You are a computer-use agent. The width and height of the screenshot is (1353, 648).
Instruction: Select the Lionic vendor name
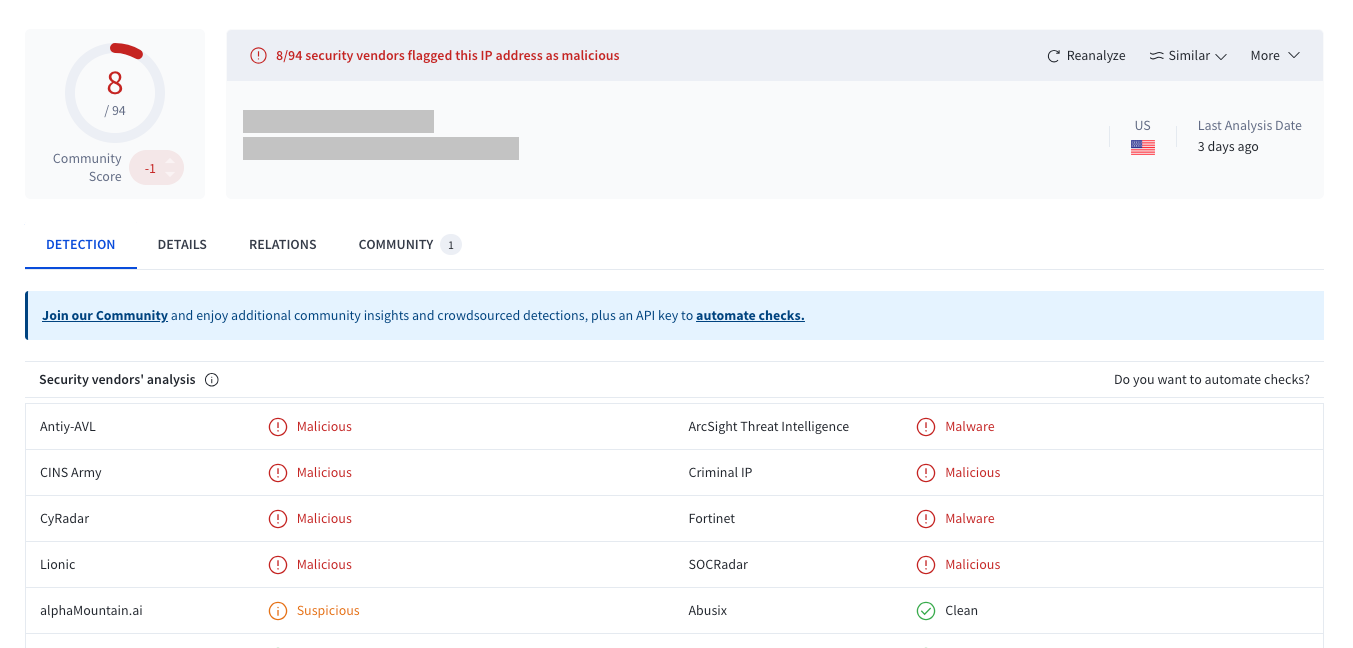[x=58, y=565]
